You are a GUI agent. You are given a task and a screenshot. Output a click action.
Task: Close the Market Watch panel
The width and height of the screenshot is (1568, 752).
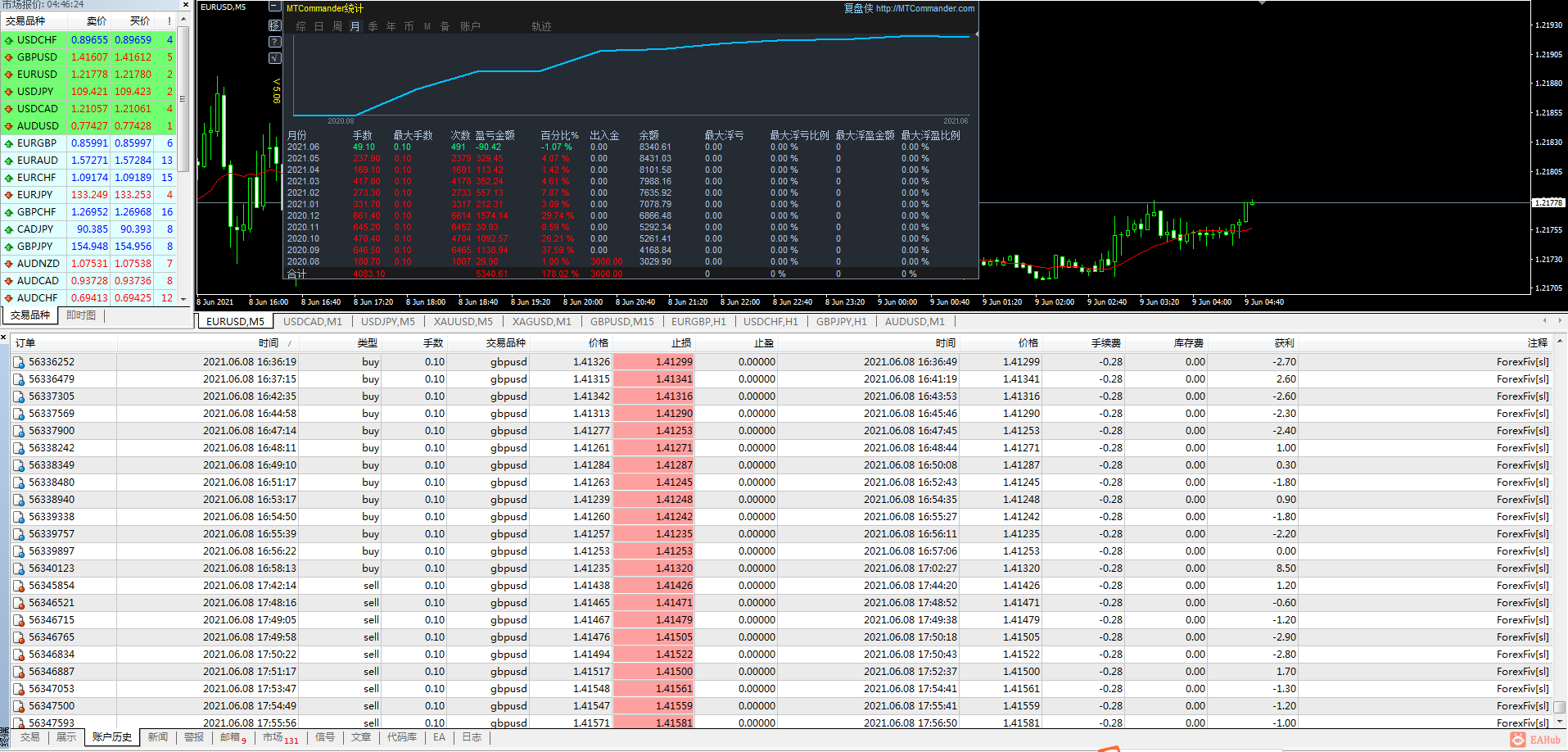pos(186,5)
